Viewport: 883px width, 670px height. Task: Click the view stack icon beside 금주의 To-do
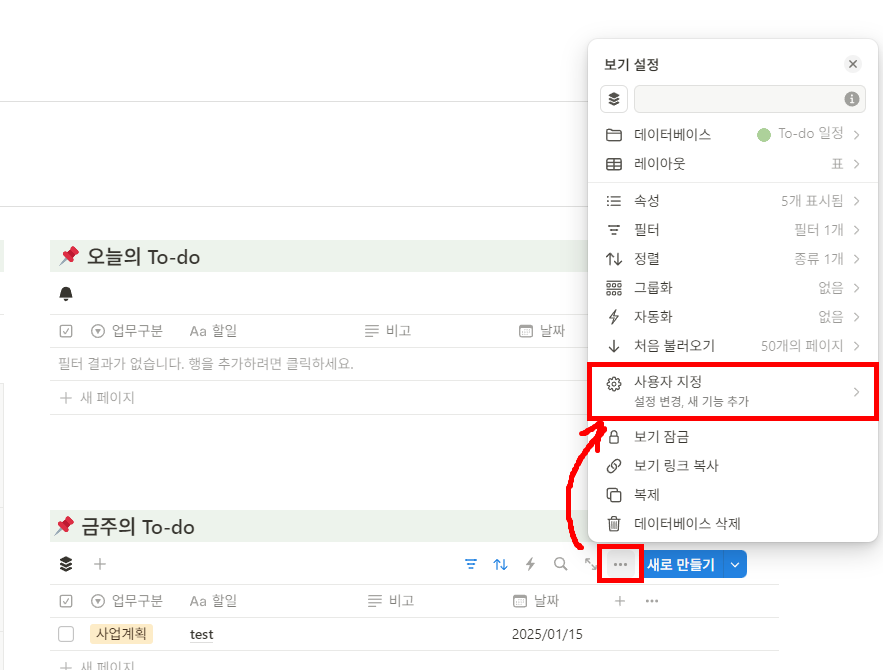click(64, 564)
